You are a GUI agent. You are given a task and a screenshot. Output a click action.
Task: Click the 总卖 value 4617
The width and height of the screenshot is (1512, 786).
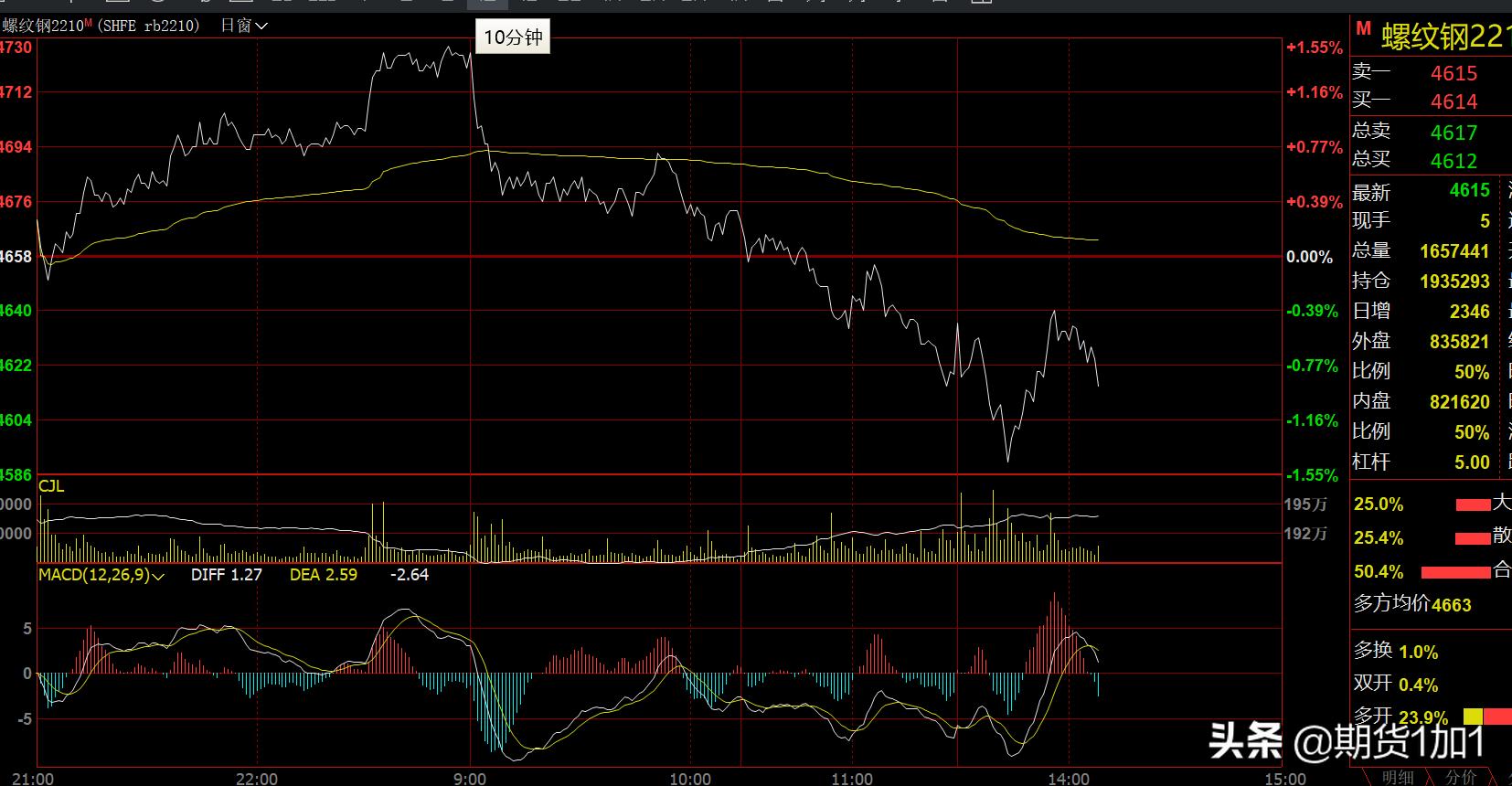click(x=1453, y=133)
